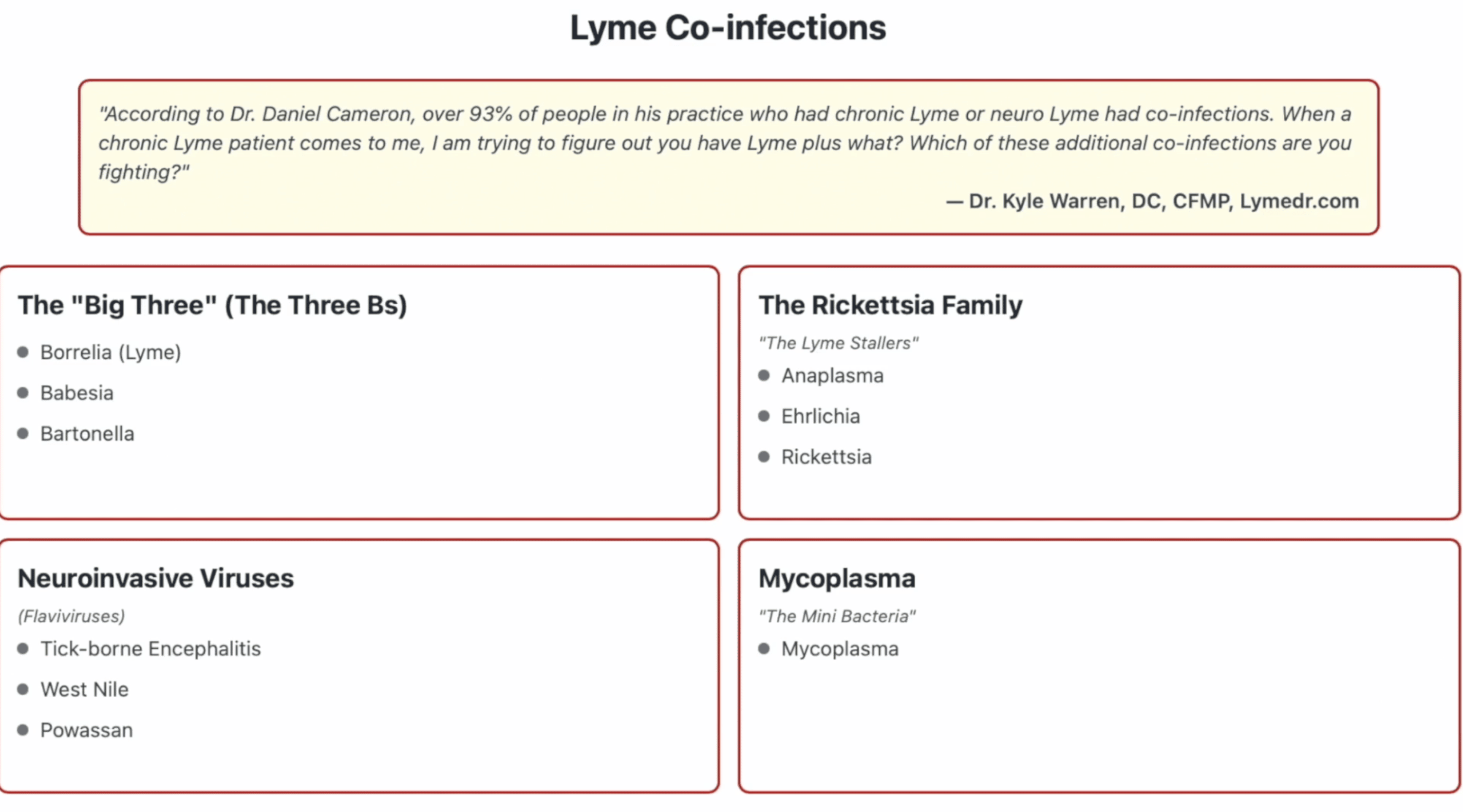The image size is (1463, 812).
Task: Click the "(Flaviviruses)" subtitle
Action: click(x=72, y=616)
